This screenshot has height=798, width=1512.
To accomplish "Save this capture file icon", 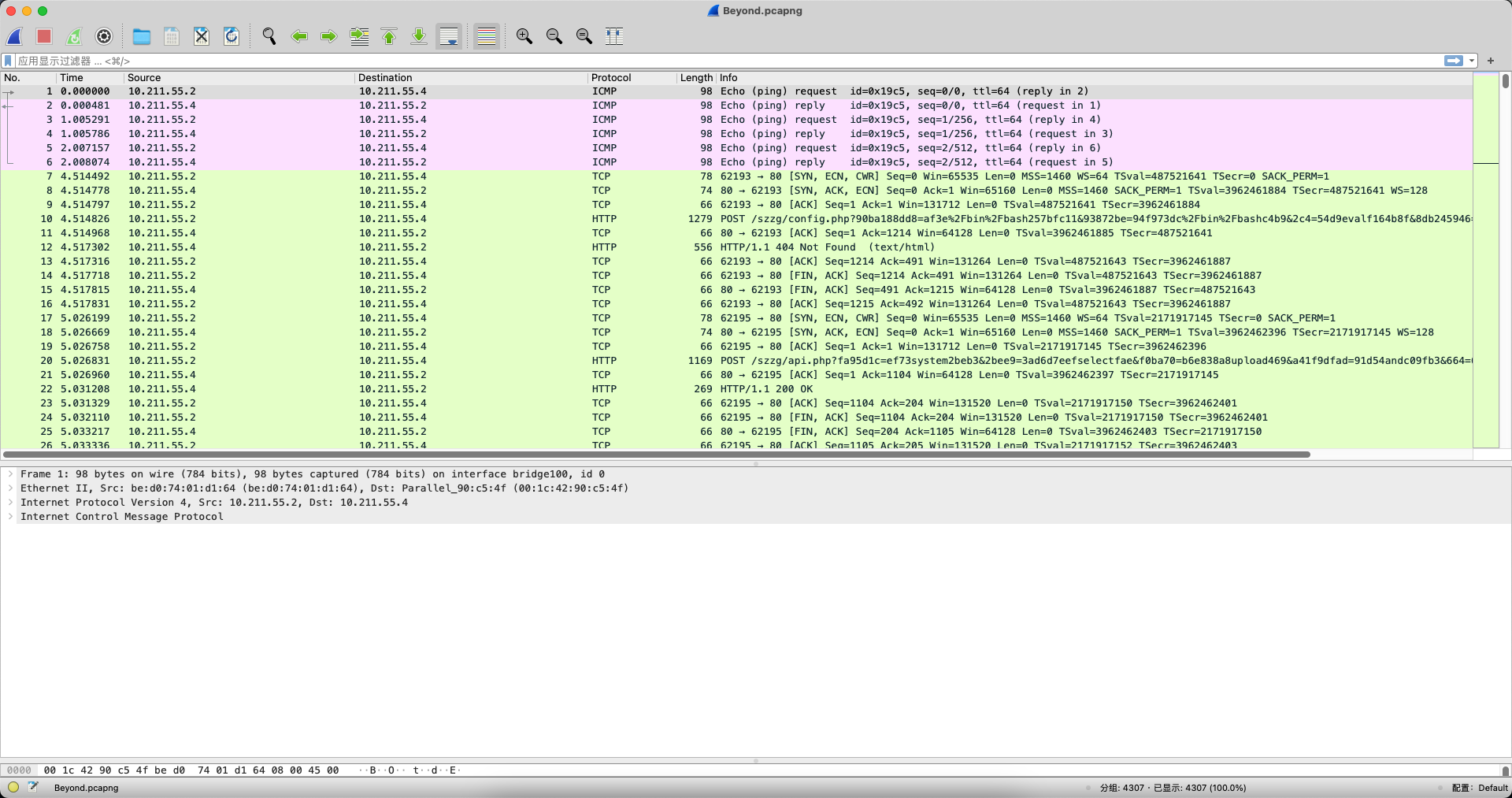I will (172, 36).
